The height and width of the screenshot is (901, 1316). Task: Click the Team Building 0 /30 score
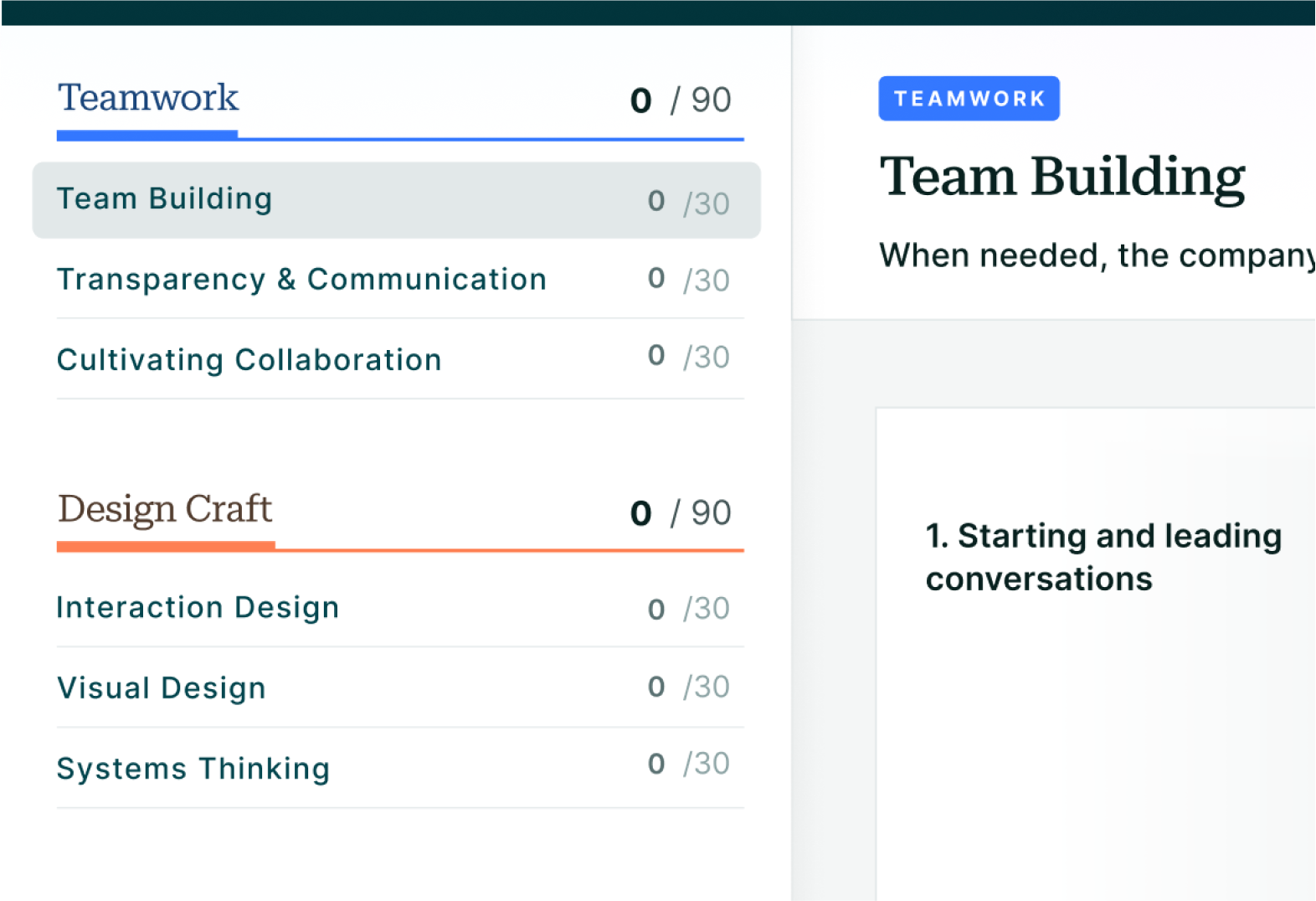[x=689, y=203]
